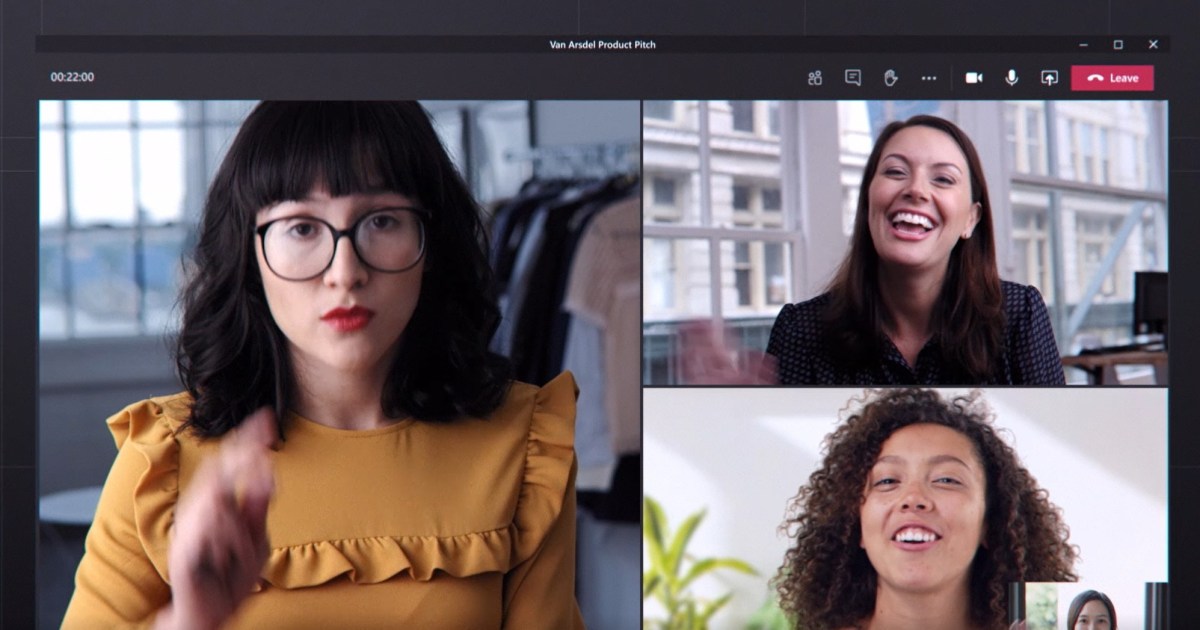Open the More actions ellipsis menu
The width and height of the screenshot is (1200, 630).
tap(929, 78)
